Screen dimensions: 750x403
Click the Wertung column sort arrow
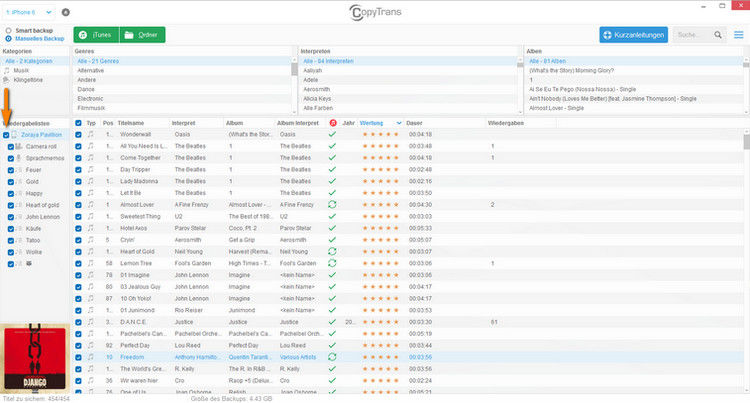coord(399,123)
